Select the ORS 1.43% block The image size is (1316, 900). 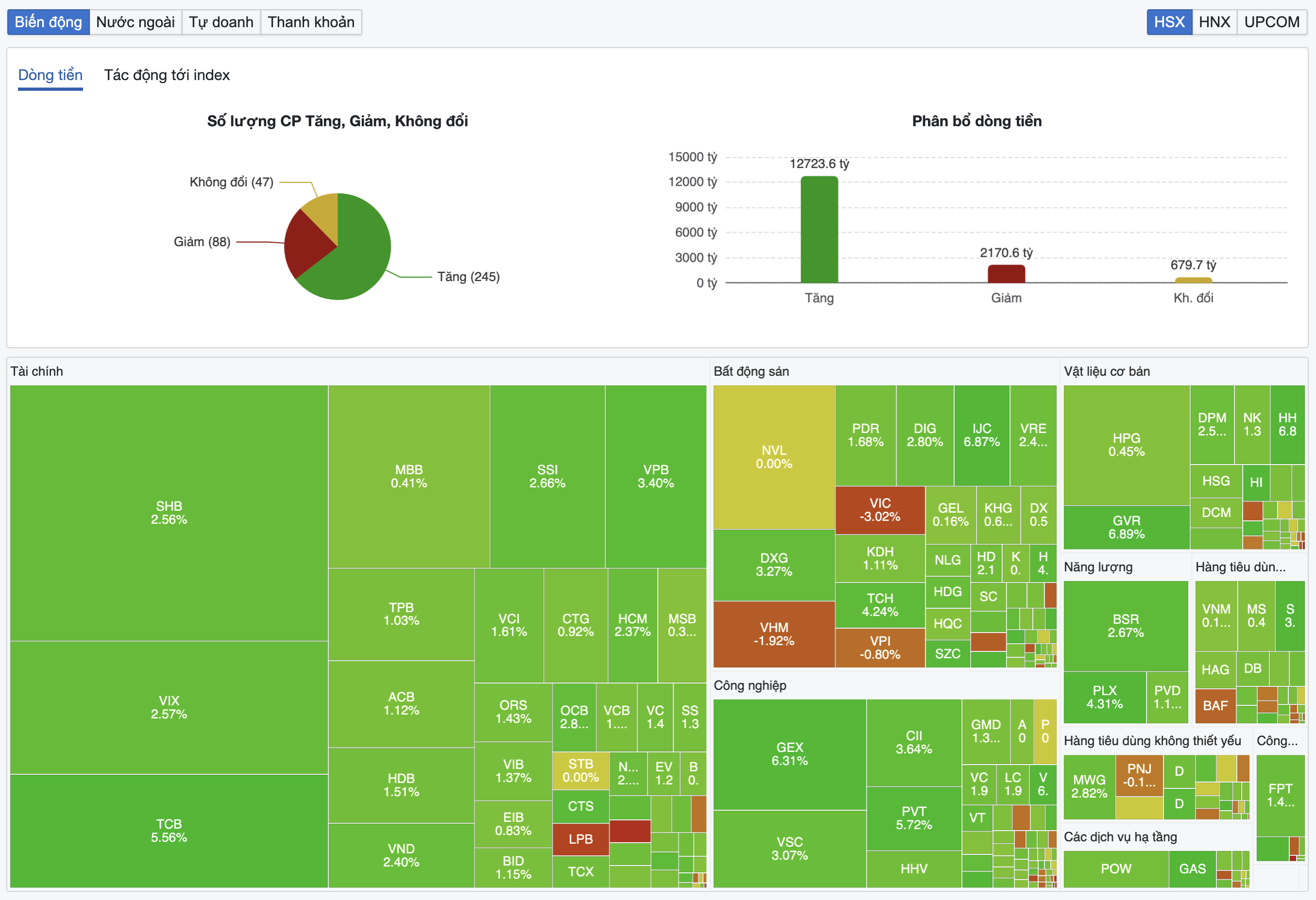click(x=513, y=712)
